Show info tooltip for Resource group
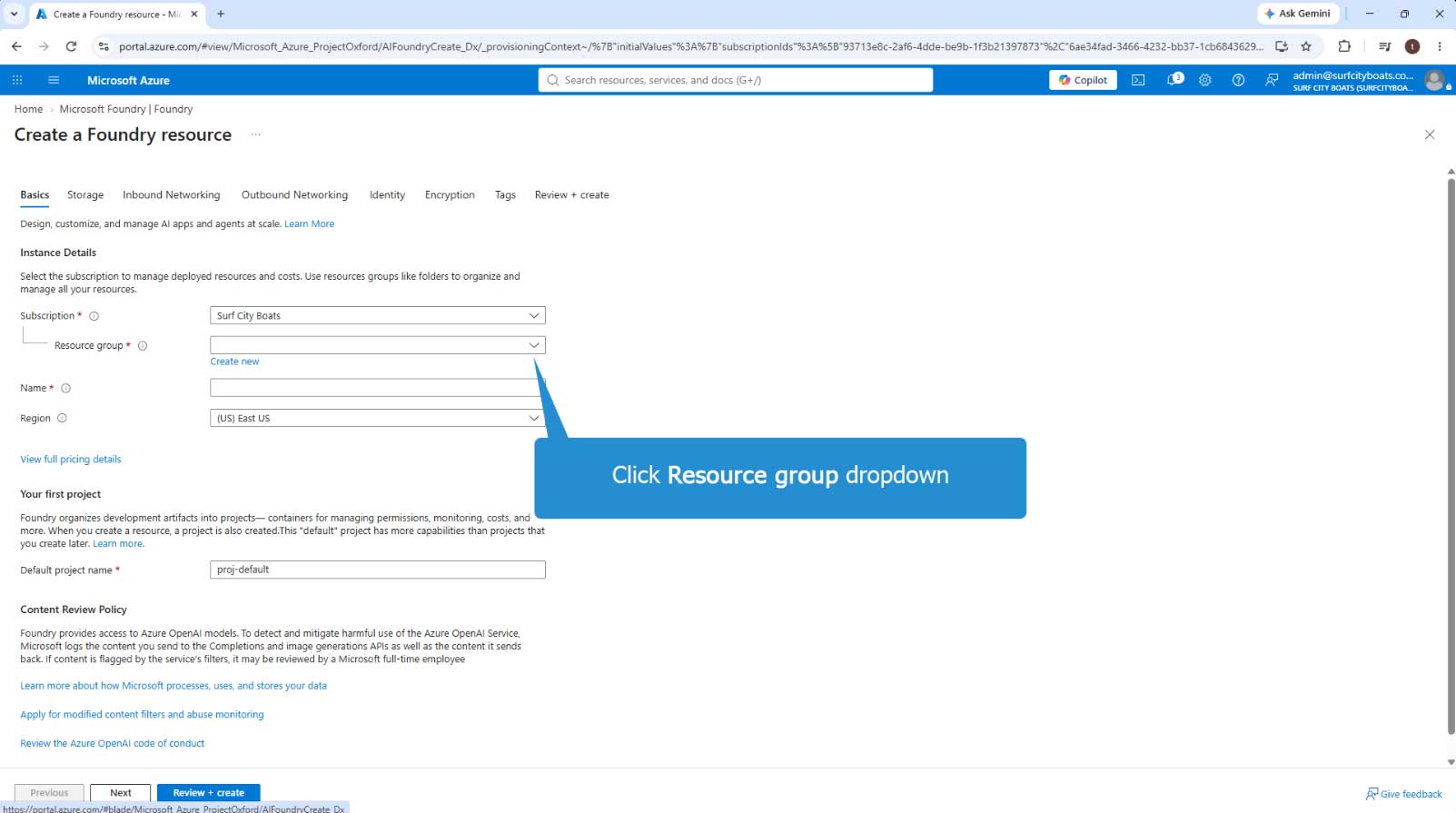The height and width of the screenshot is (813, 1456). pos(143,346)
